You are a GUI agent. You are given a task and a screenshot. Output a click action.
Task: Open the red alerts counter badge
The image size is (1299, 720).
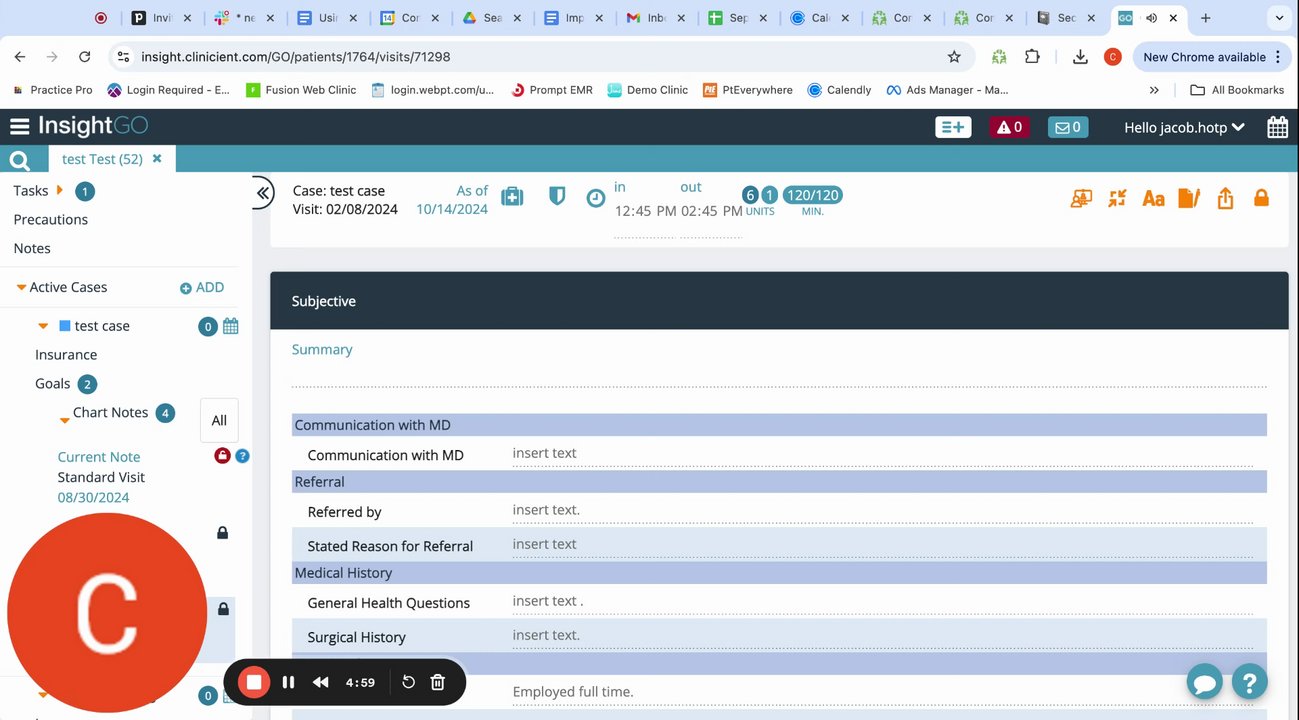tap(1009, 127)
